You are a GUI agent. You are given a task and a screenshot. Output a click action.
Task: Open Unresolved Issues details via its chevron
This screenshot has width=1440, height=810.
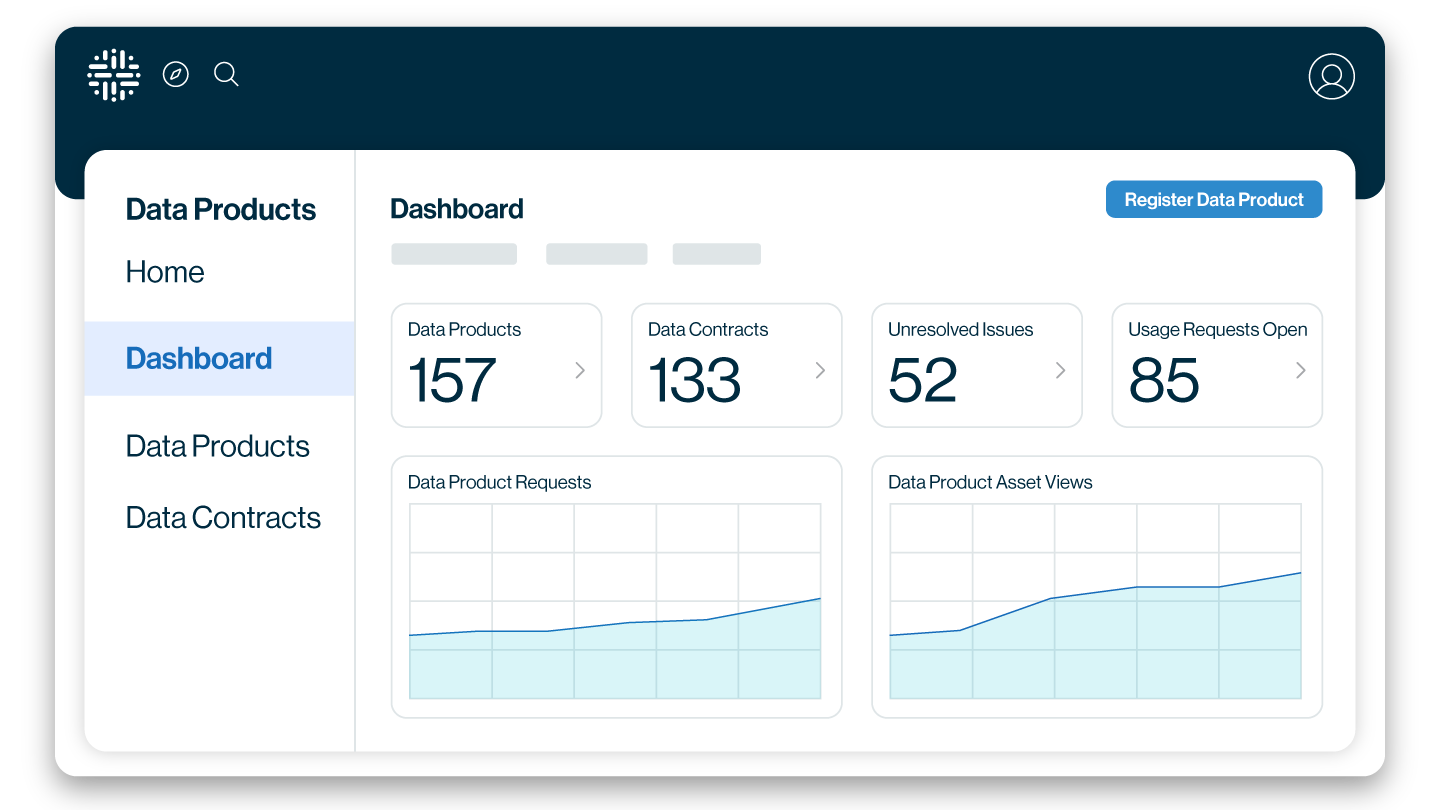(1060, 370)
